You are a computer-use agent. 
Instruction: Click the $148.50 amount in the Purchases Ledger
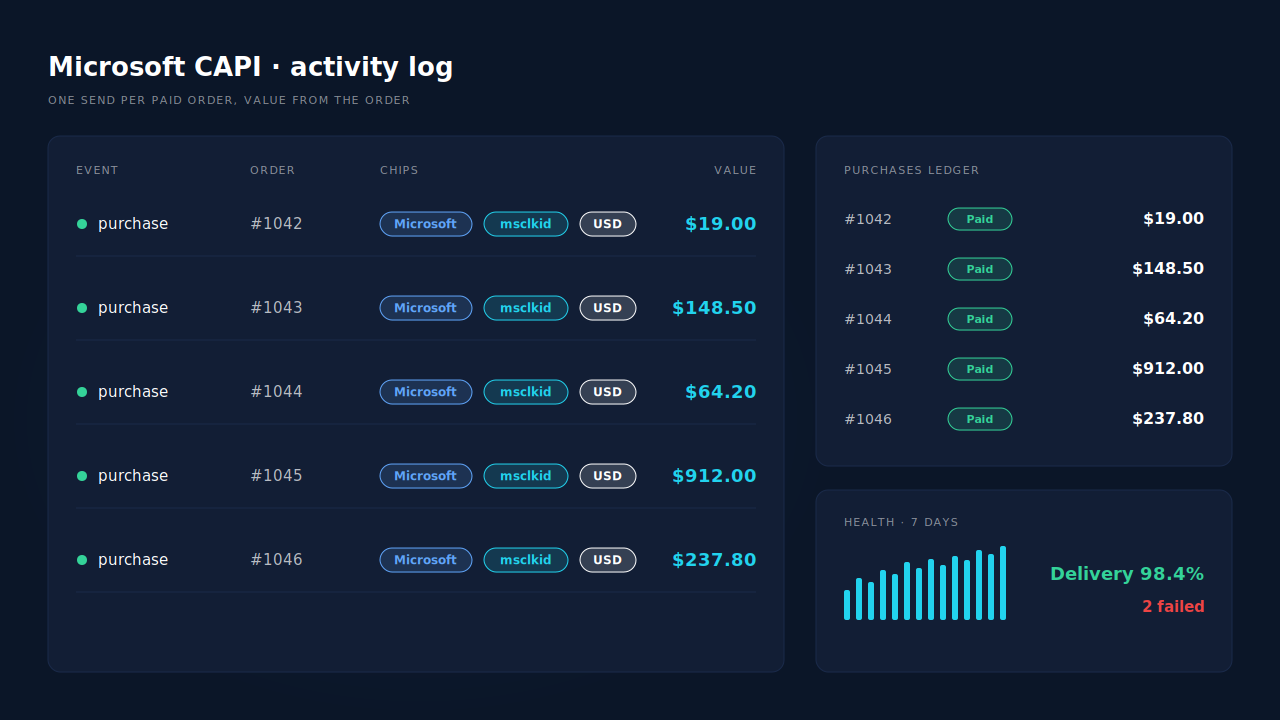(x=1168, y=269)
